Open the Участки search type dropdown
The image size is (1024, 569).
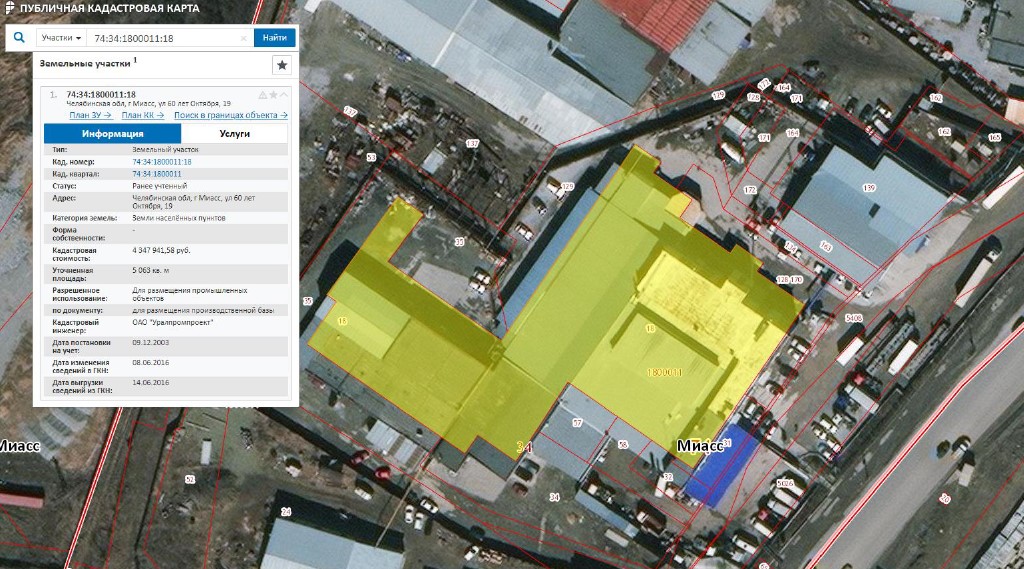tap(61, 38)
